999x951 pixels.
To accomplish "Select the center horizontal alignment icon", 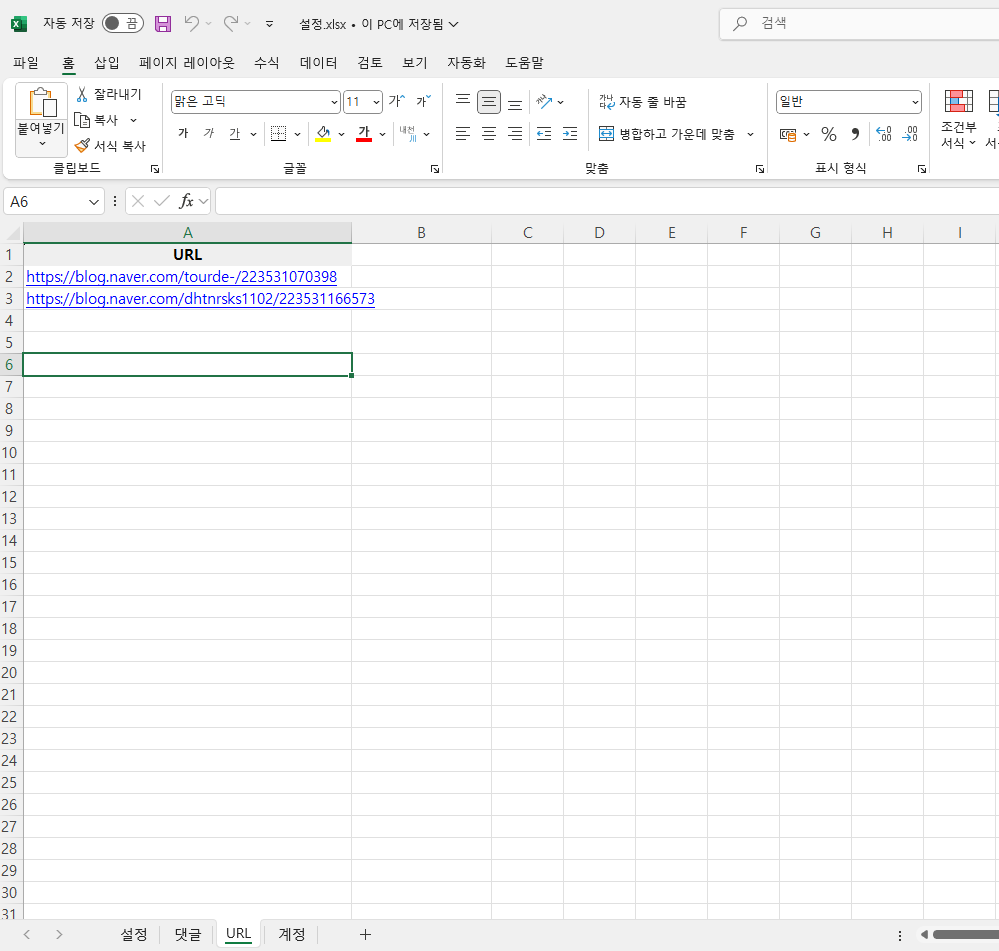I will [489, 134].
